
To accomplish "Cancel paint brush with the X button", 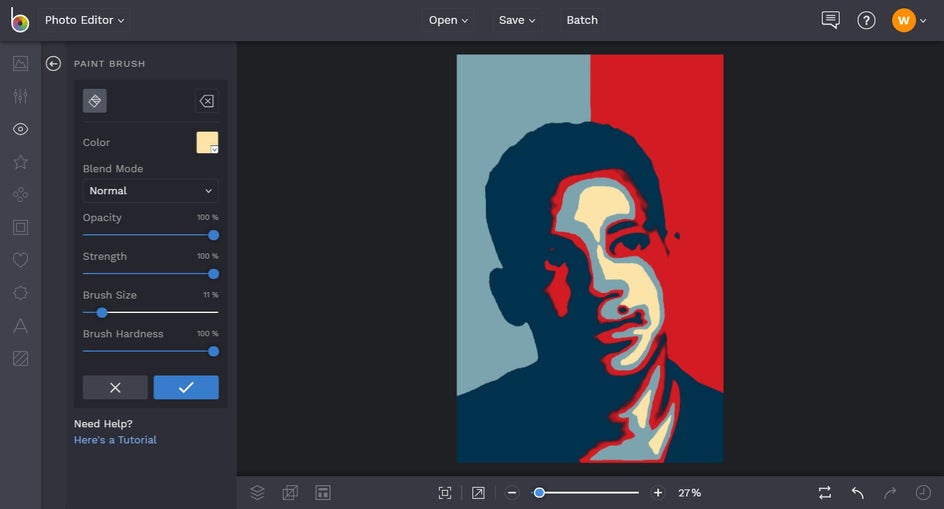I will (x=115, y=387).
